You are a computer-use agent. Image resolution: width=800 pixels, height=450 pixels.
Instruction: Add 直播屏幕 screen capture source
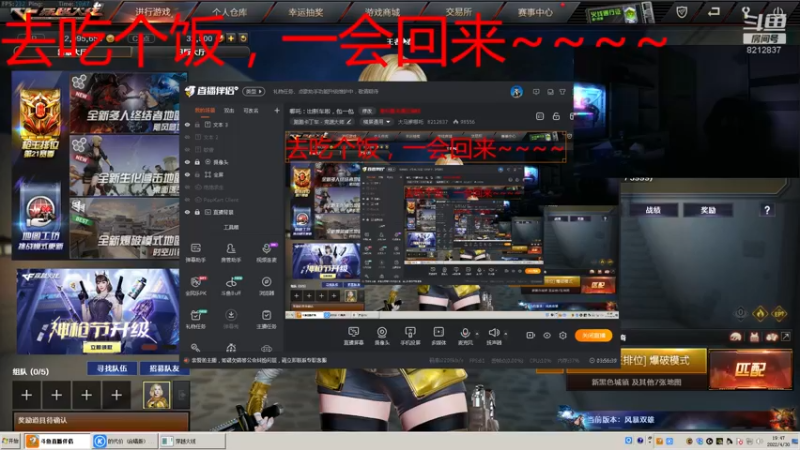353,336
